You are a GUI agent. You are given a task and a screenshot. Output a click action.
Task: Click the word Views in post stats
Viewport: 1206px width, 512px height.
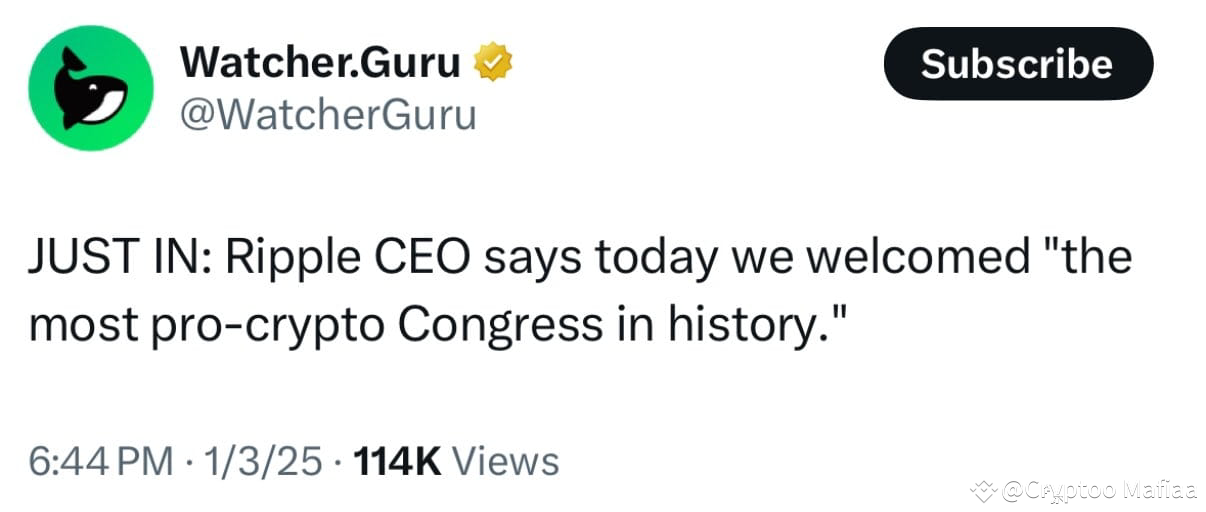(x=506, y=461)
